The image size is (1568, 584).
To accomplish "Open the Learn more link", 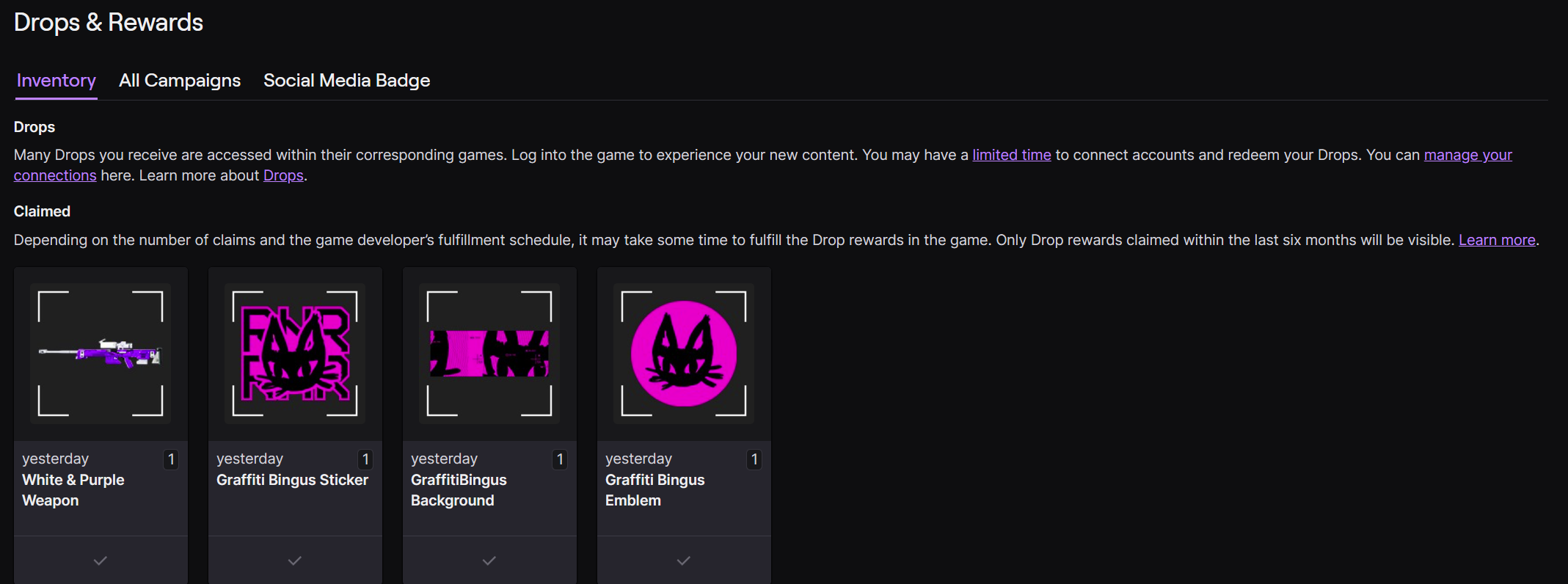I will tap(1497, 240).
